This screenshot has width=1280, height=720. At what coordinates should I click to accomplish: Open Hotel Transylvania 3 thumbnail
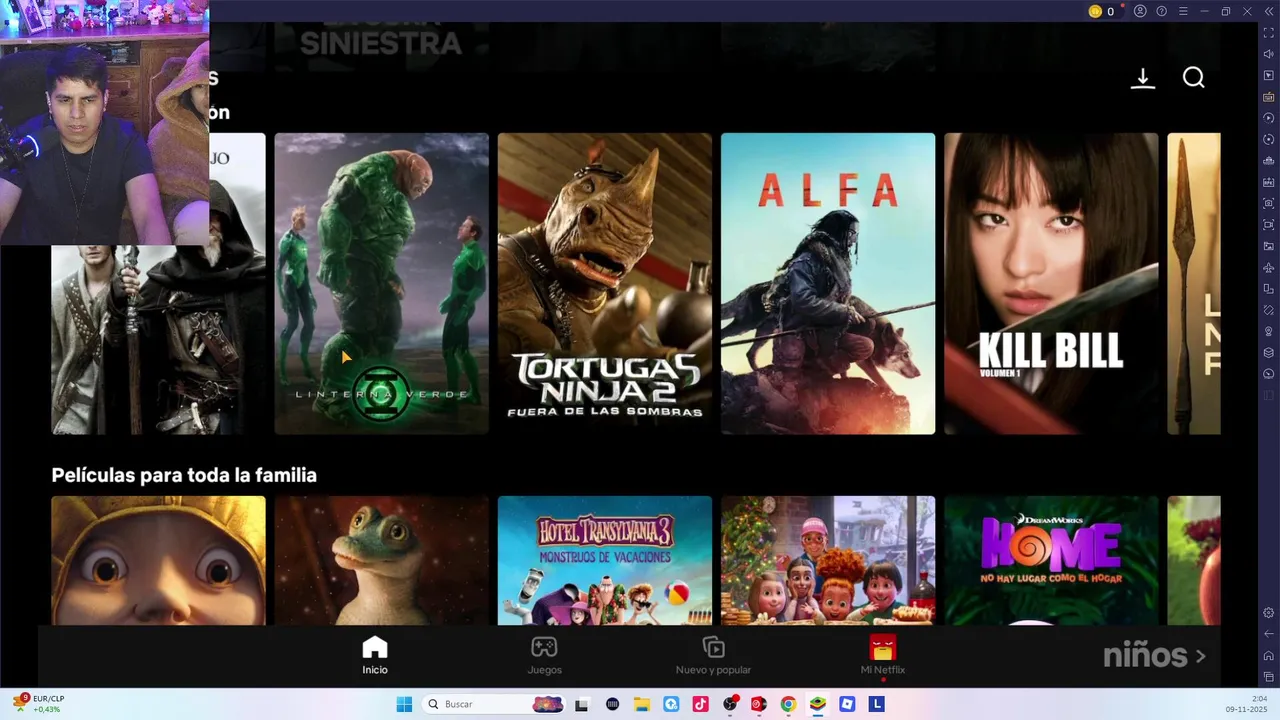coord(605,560)
